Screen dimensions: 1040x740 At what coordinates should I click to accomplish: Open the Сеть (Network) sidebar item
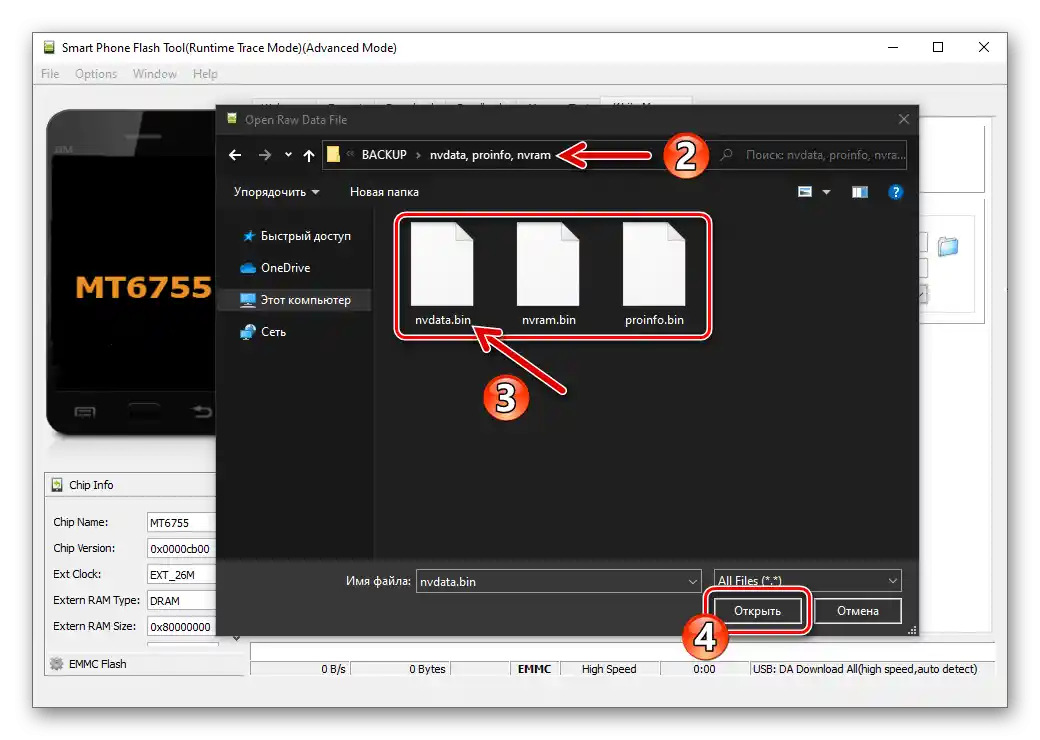[x=273, y=332]
